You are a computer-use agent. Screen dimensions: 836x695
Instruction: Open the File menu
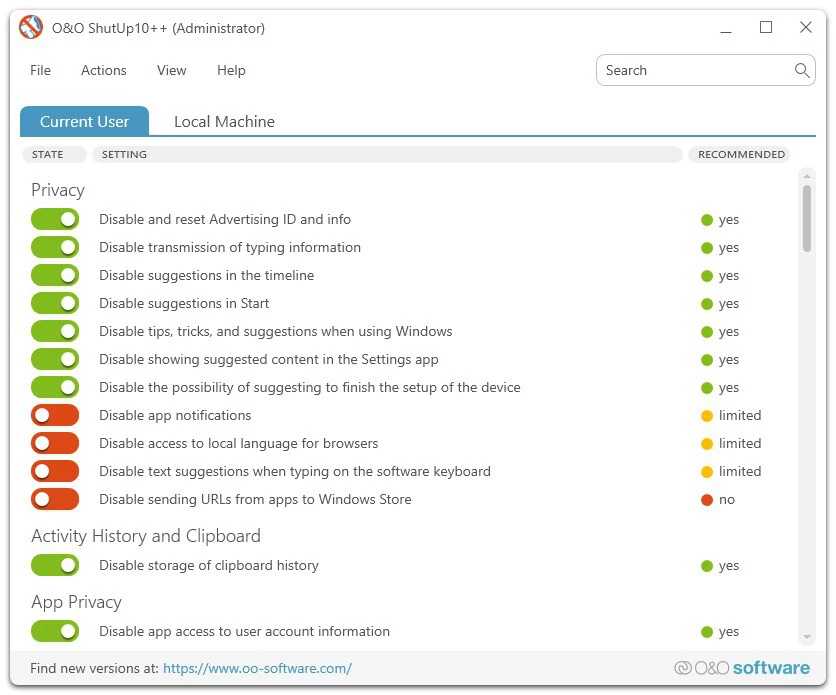(41, 70)
